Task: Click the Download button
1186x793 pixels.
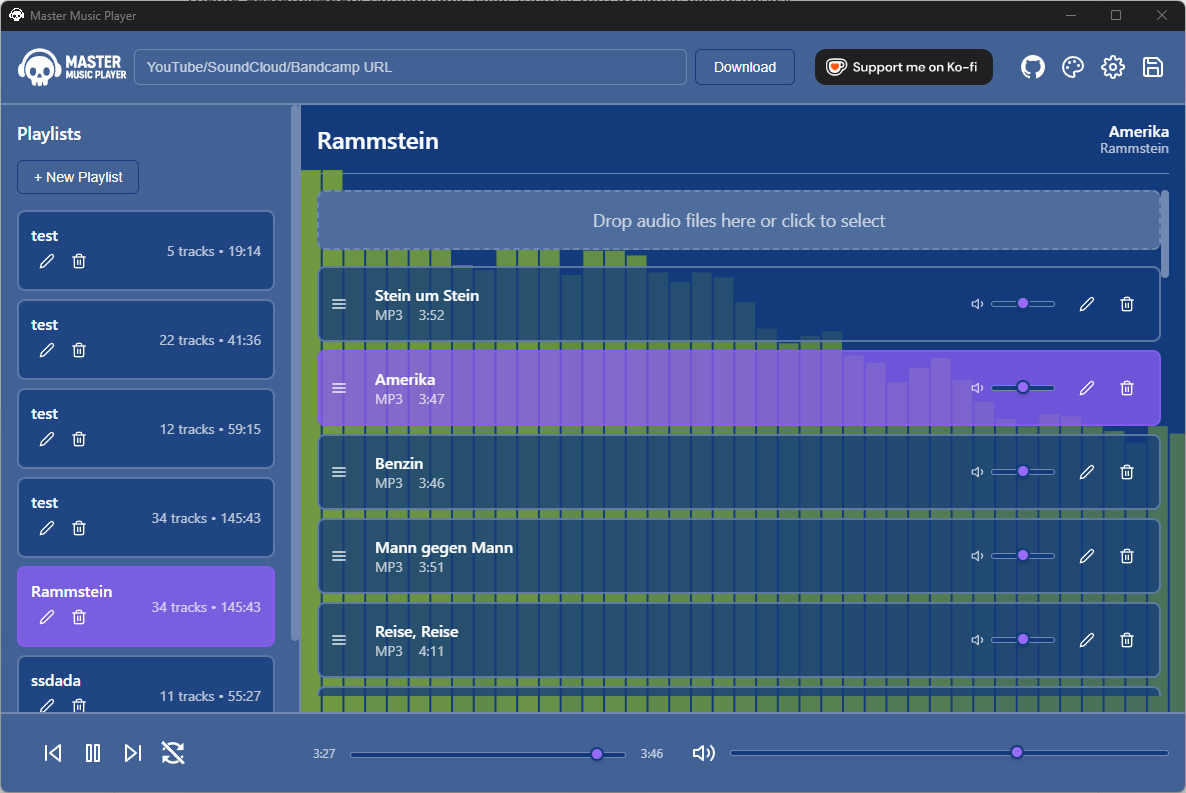Action: click(745, 67)
